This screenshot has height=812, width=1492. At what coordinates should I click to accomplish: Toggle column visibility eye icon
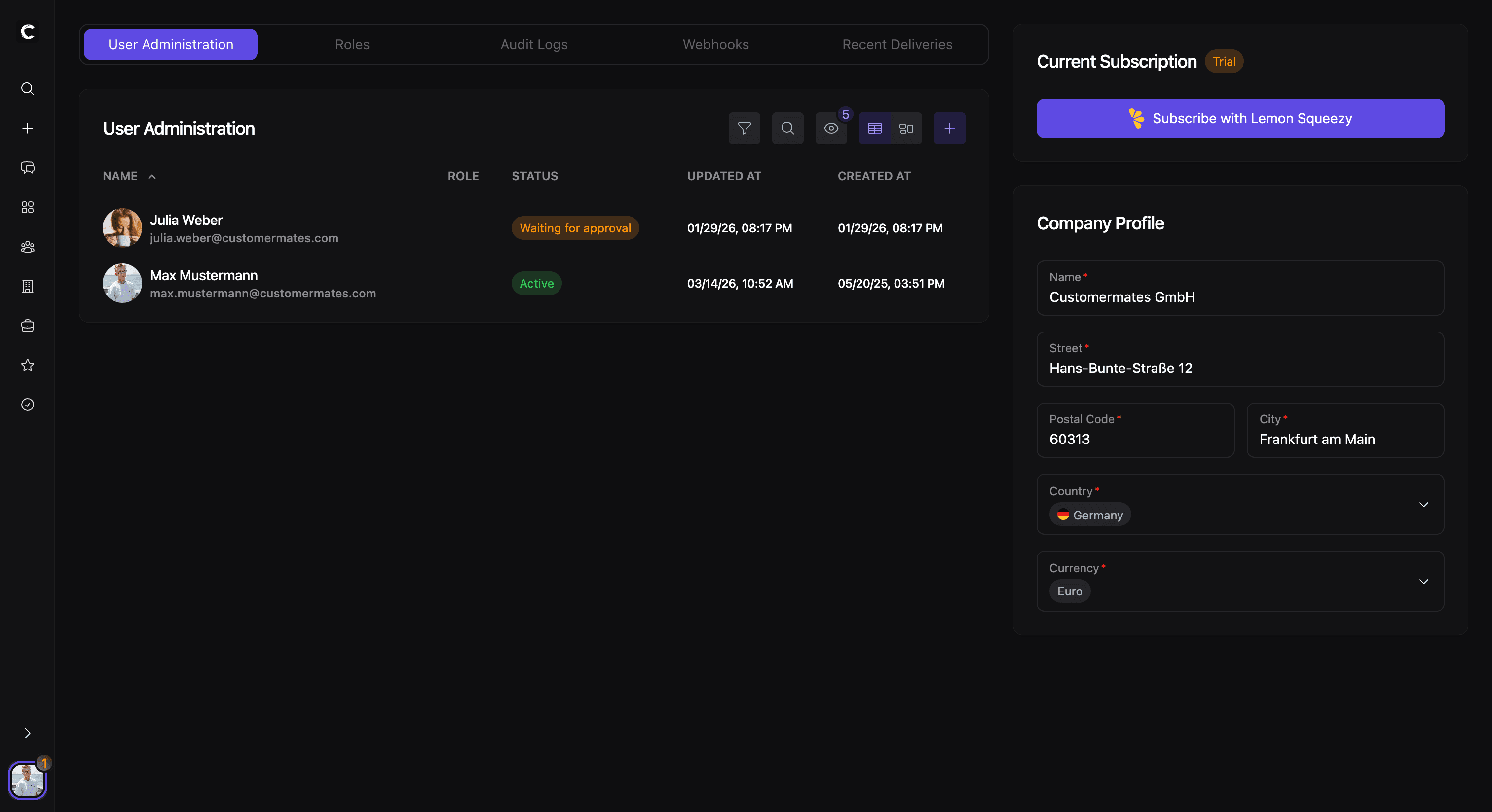coord(831,128)
